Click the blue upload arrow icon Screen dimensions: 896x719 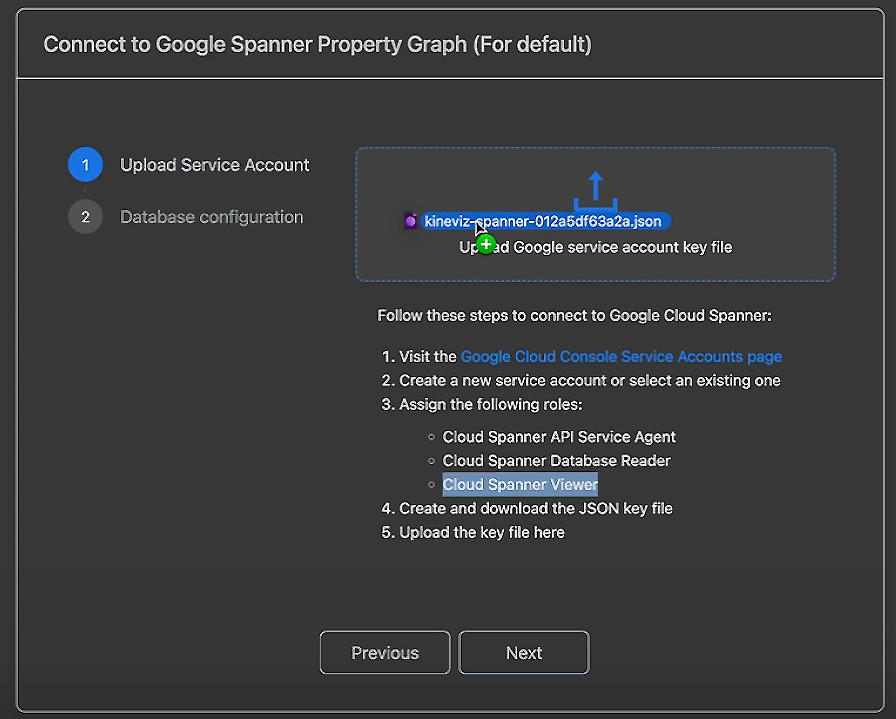pyautogui.click(x=595, y=191)
